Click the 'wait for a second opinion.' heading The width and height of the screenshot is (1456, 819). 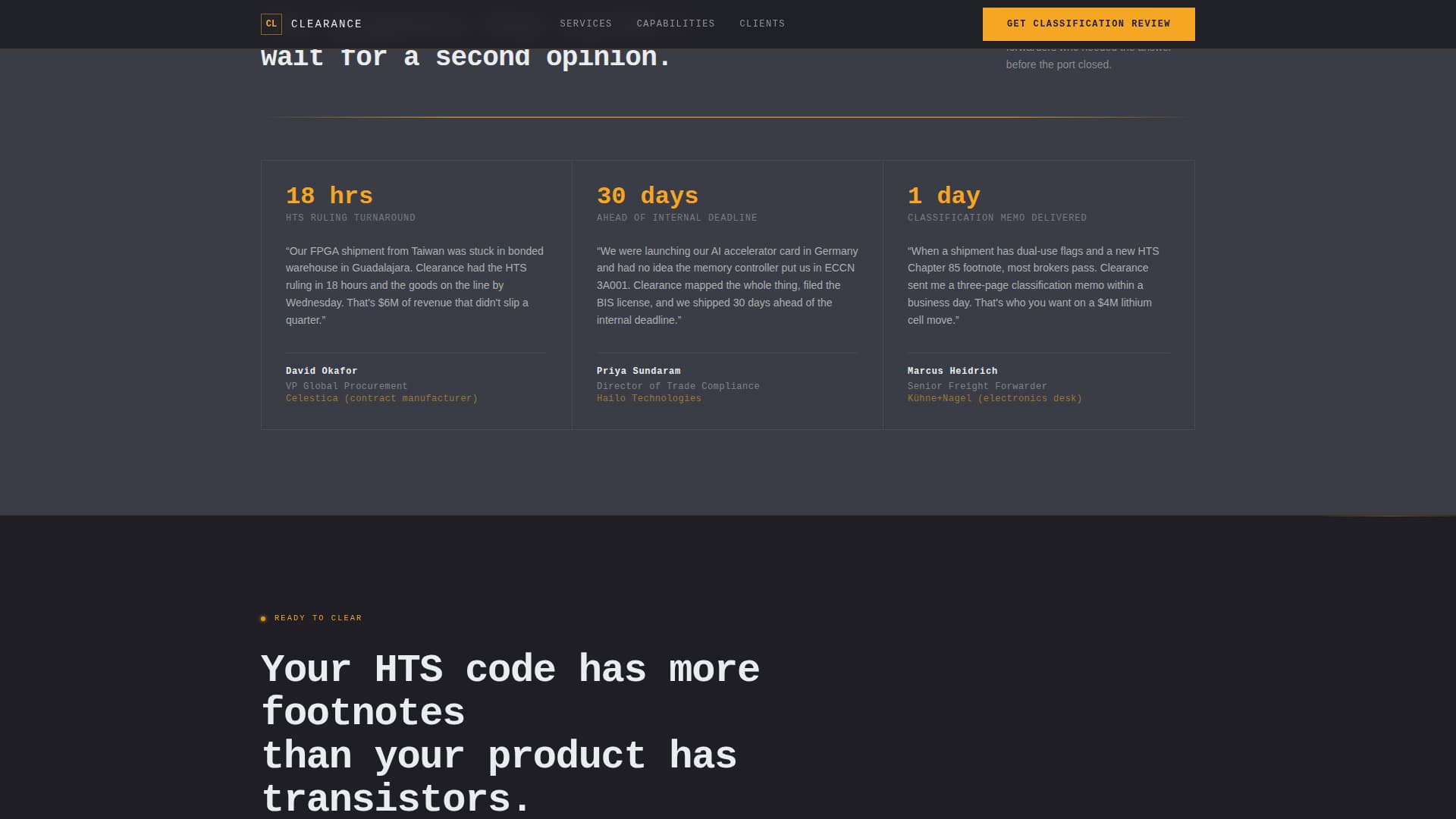point(466,58)
